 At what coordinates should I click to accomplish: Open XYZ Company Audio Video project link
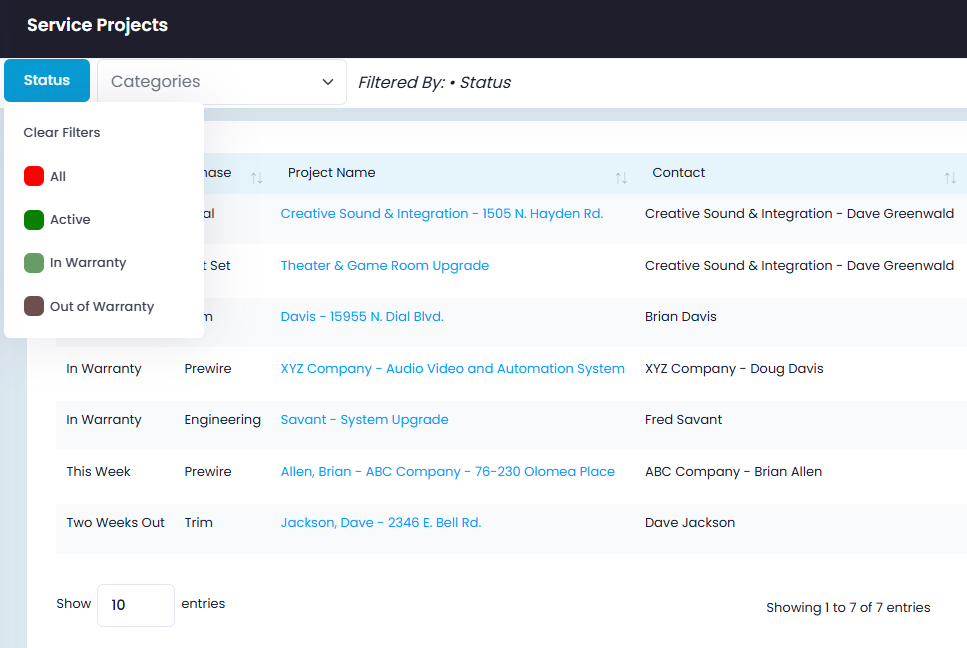[x=453, y=369]
